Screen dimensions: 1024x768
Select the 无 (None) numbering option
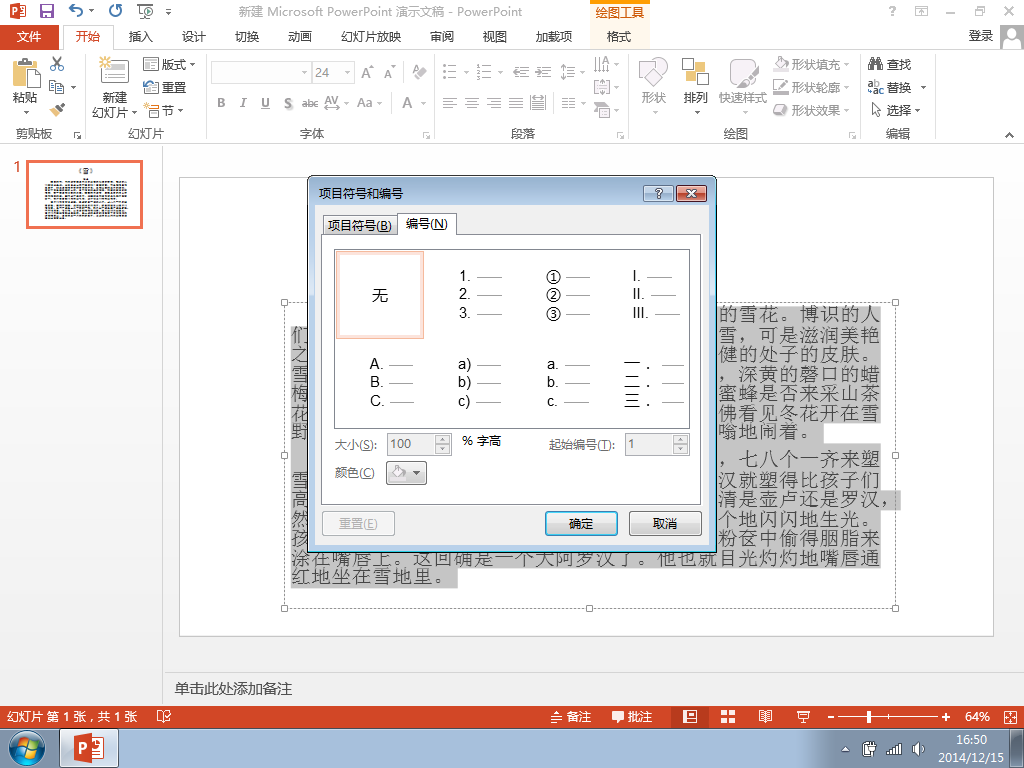[380, 295]
